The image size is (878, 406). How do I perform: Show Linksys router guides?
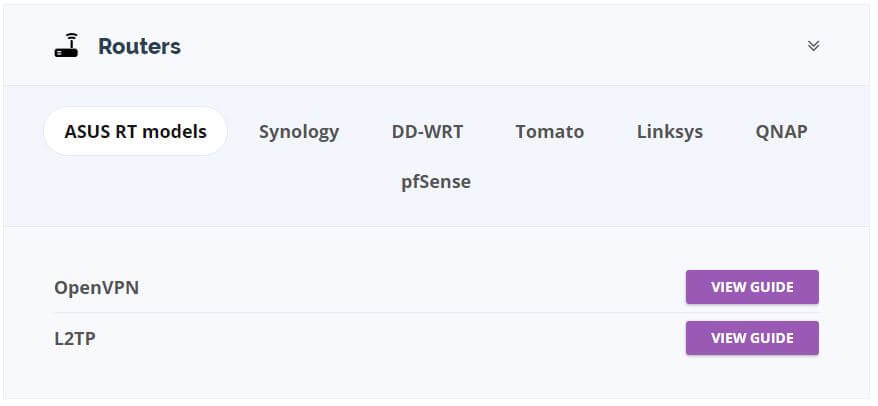coord(670,132)
